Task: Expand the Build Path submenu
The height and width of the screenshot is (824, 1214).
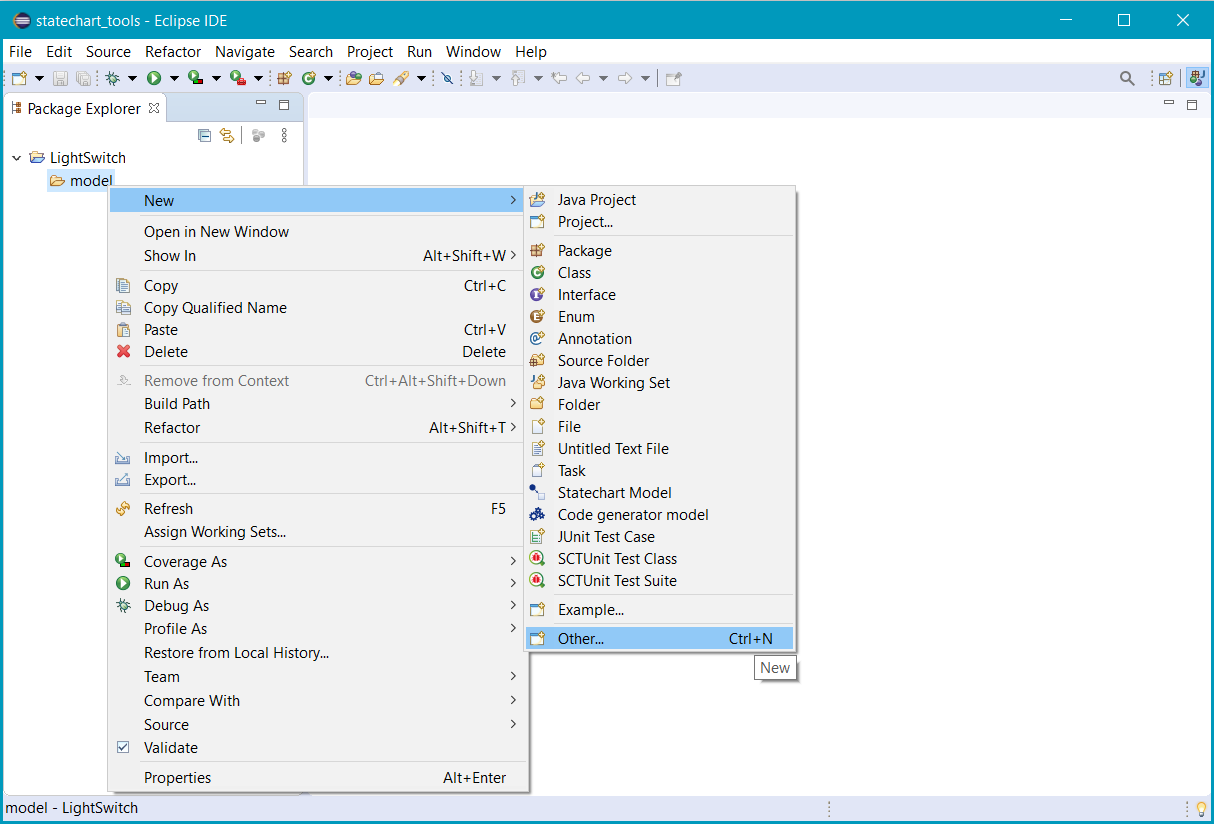Action: [317, 404]
